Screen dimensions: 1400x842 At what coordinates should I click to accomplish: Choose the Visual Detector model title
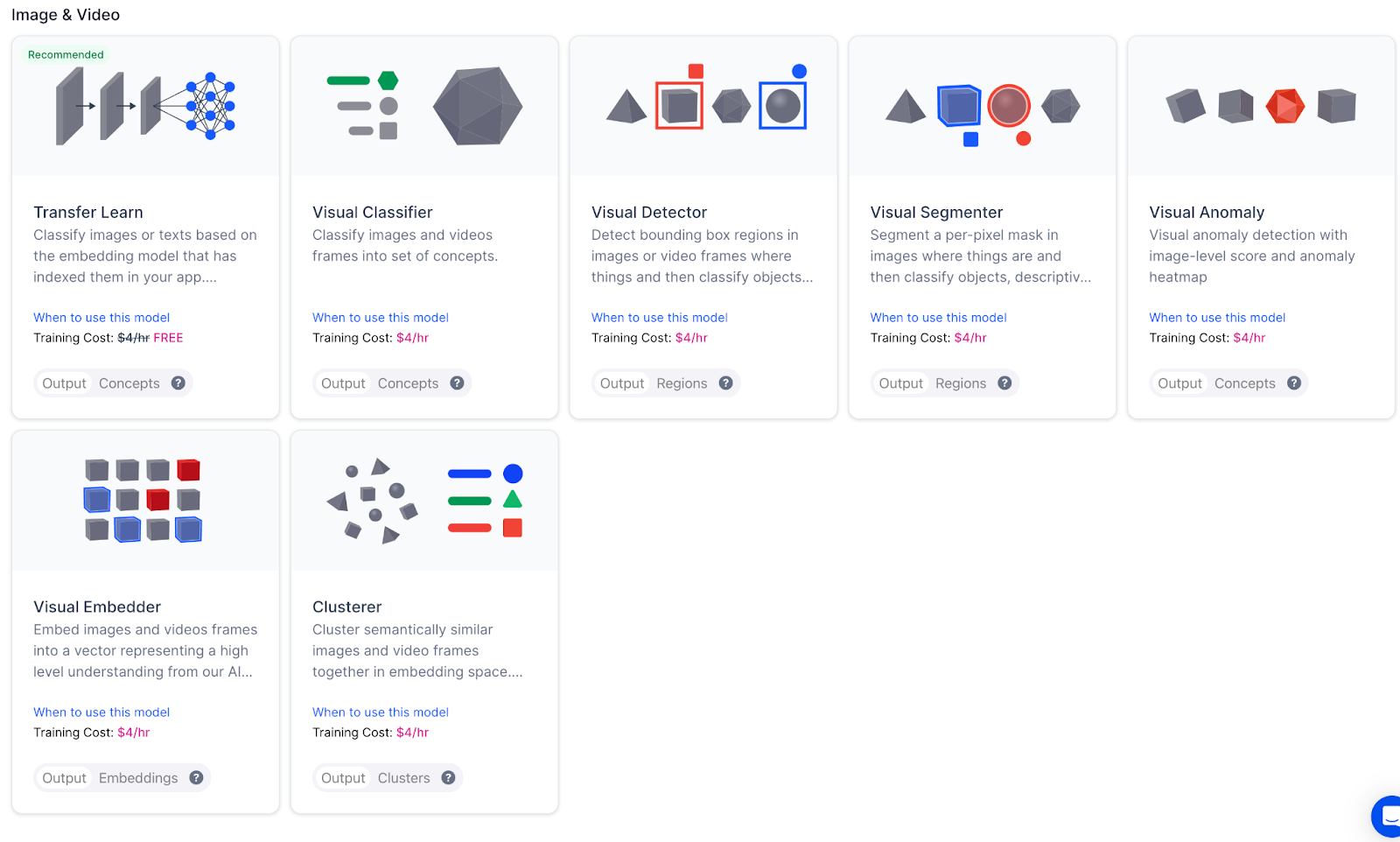pos(649,213)
